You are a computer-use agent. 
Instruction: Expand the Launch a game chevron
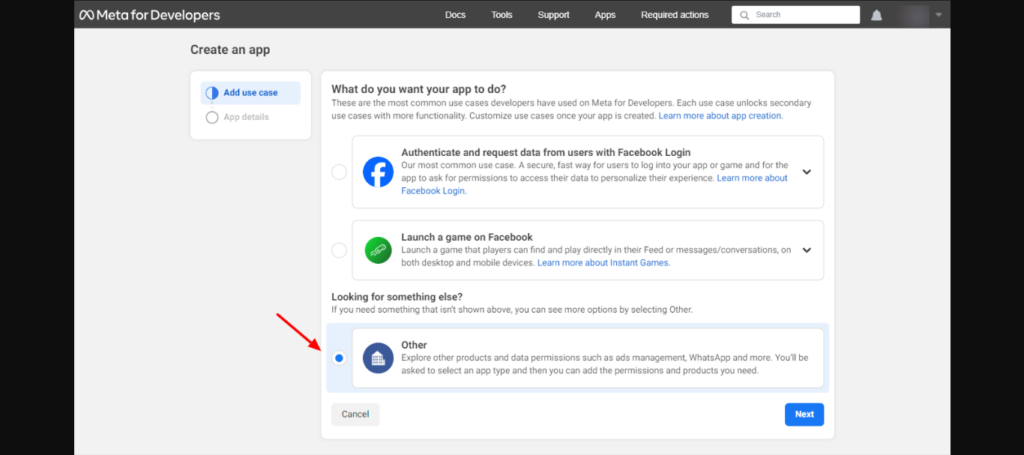806,250
